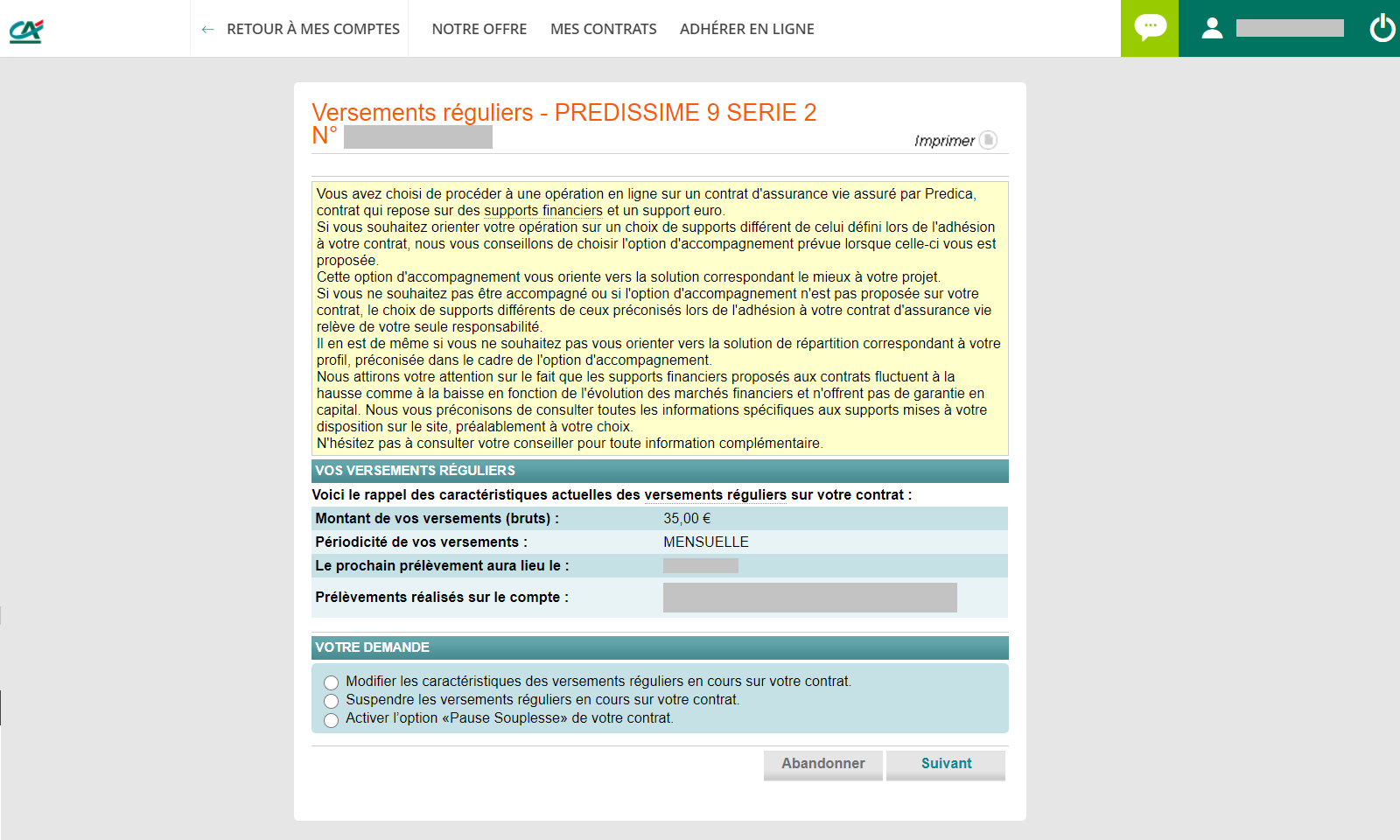
Task: Click the print document icon
Action: (988, 140)
